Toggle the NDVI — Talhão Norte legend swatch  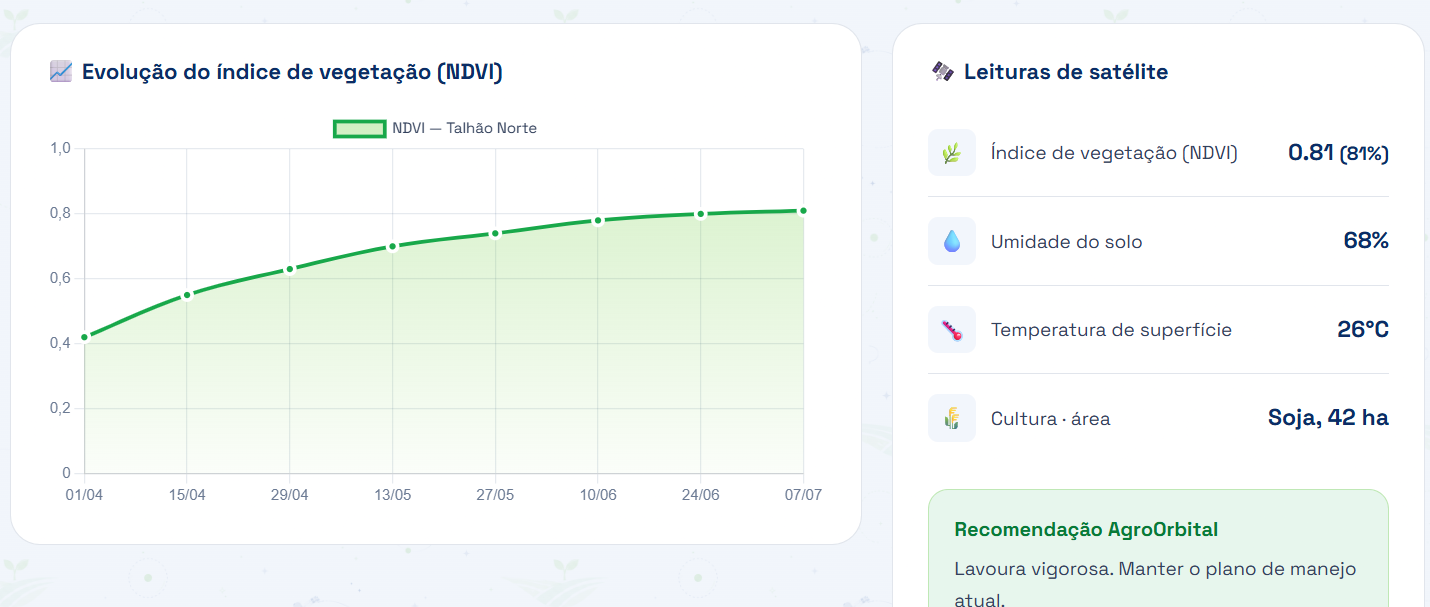coord(359,128)
